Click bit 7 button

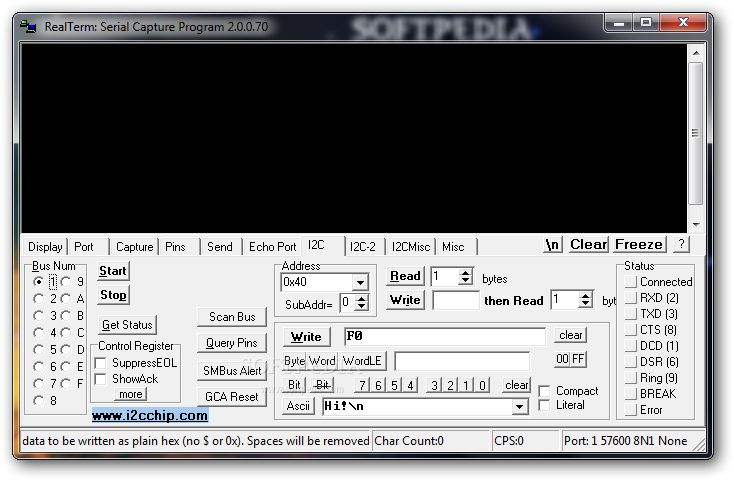[x=362, y=385]
